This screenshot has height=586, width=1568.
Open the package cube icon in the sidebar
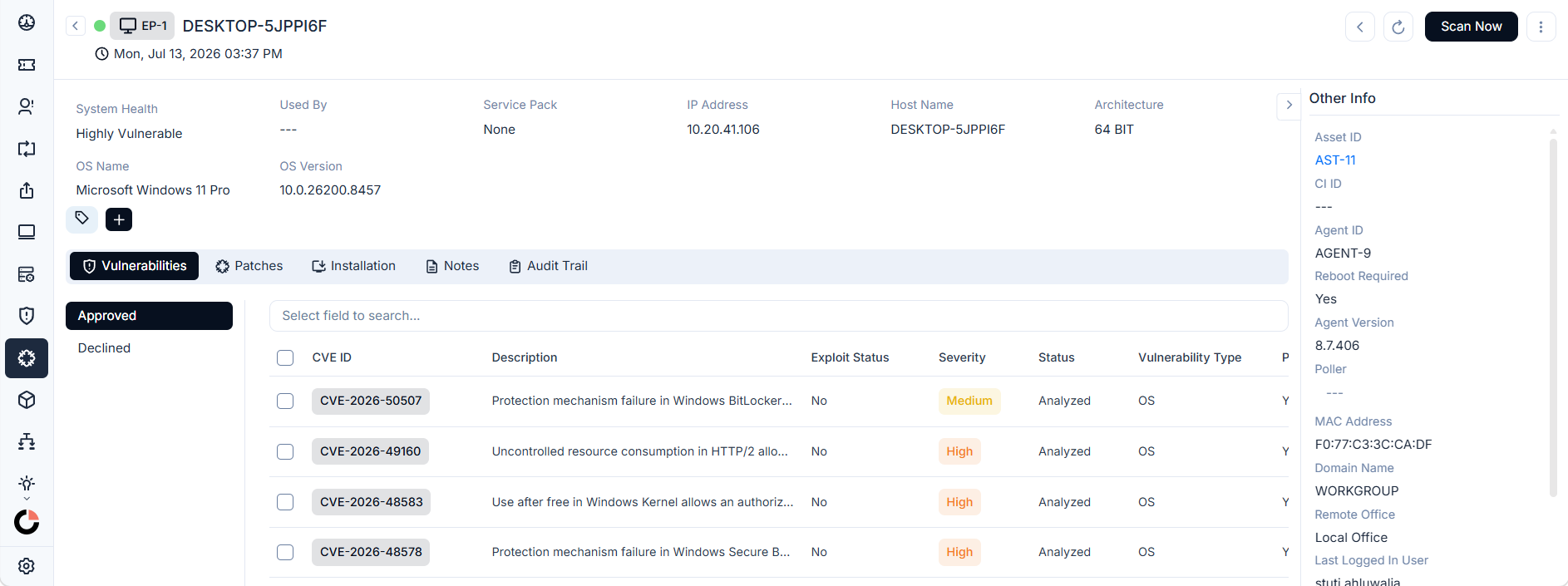[27, 400]
